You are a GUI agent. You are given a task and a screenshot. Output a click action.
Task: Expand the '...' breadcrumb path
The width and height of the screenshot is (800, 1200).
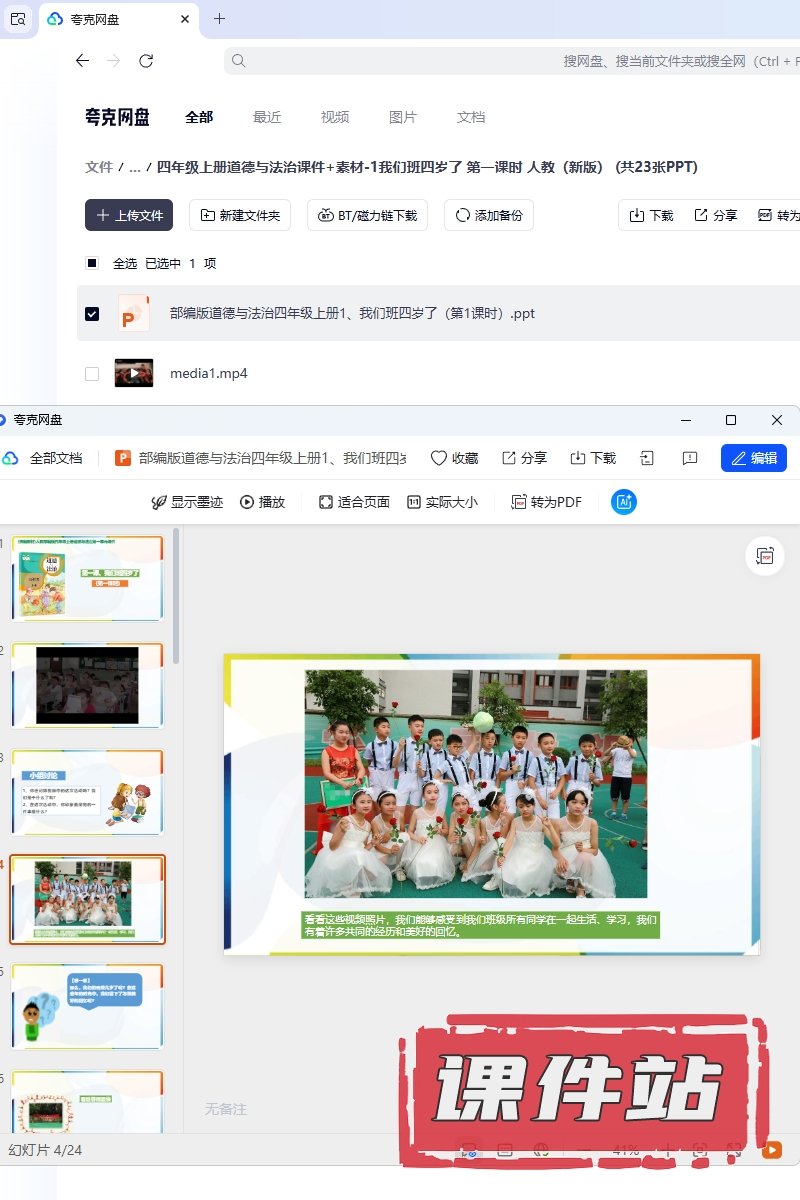pyautogui.click(x=134, y=167)
